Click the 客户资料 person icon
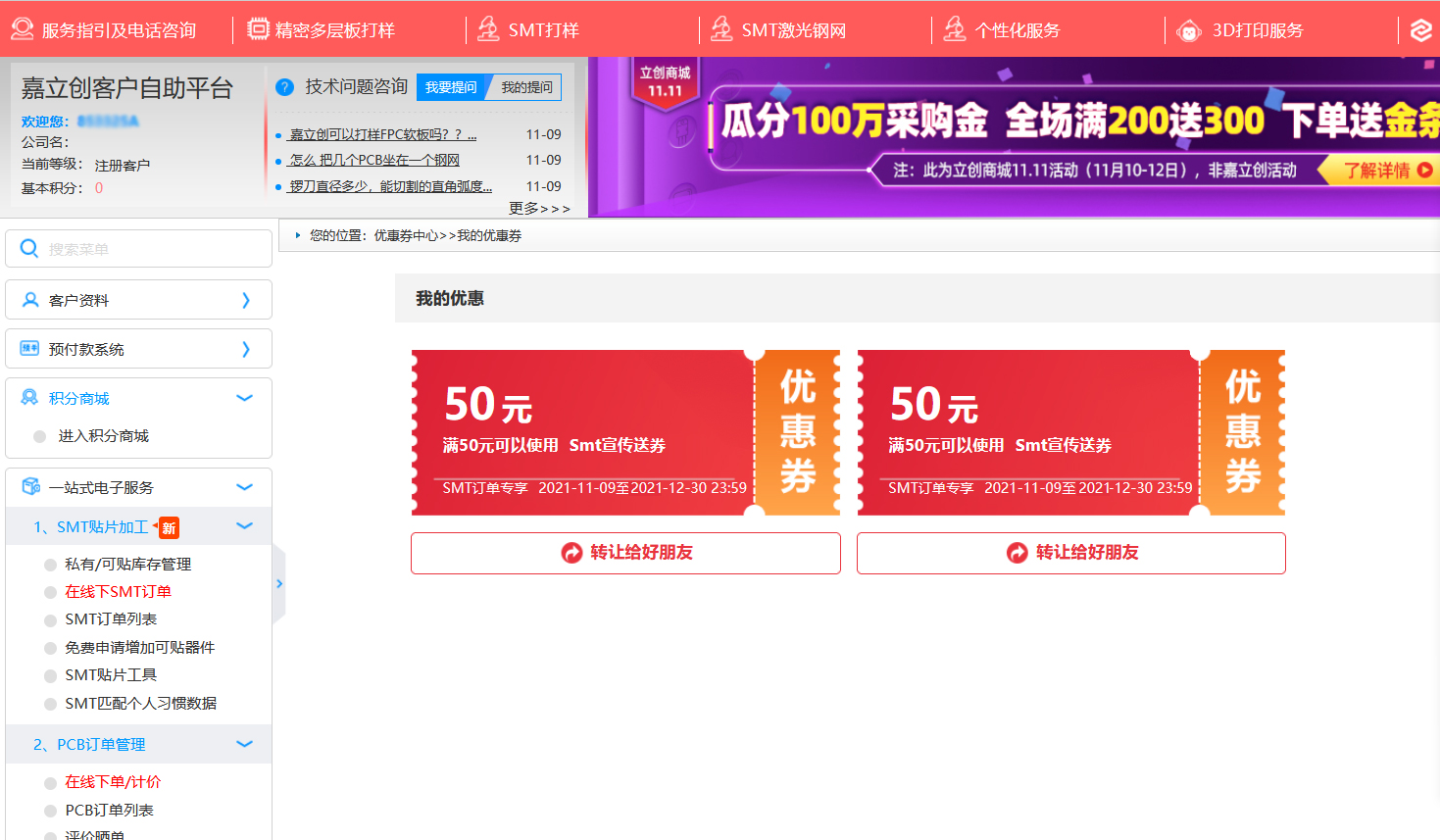1440x840 pixels. 30,300
